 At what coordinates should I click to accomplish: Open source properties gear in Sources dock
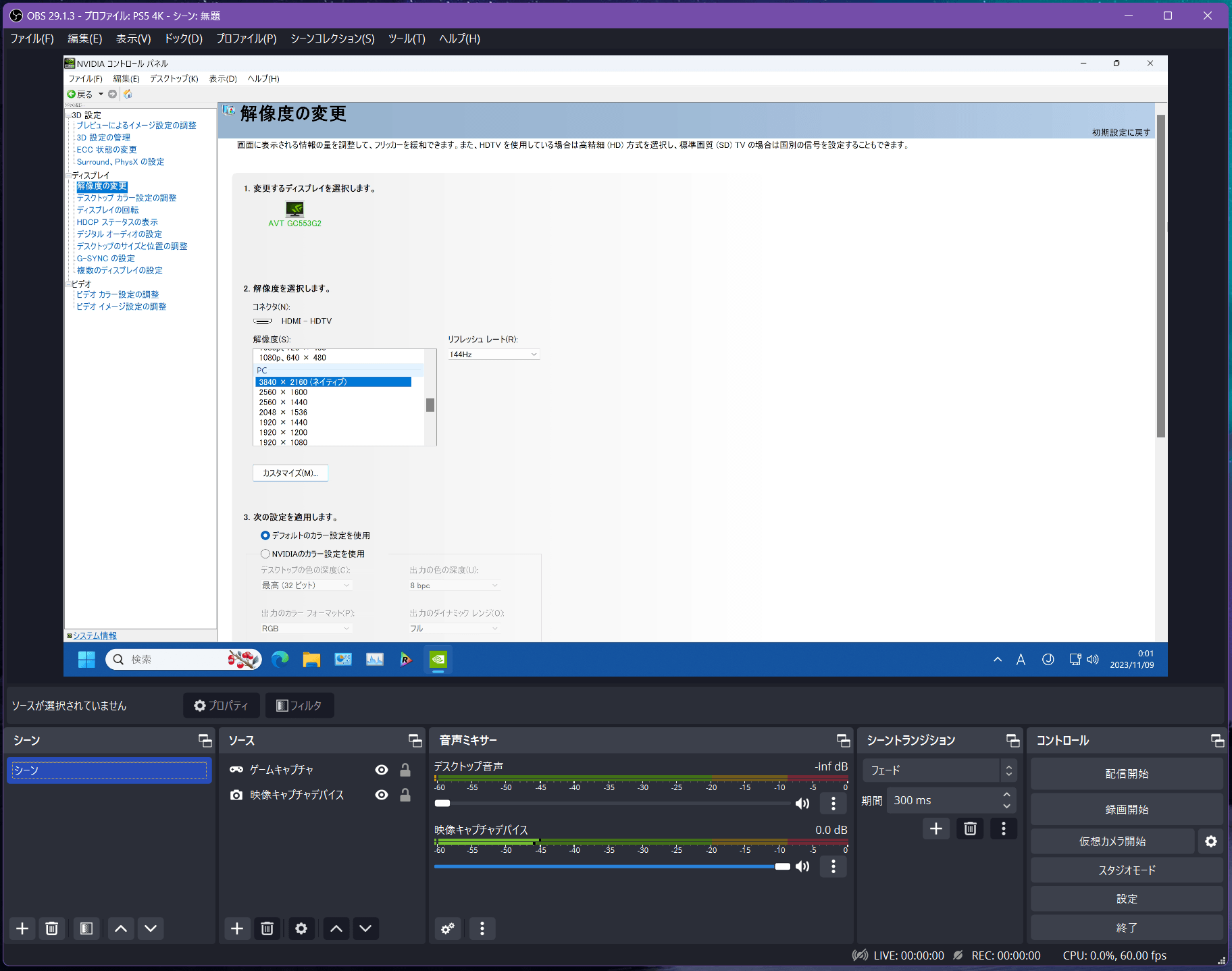[301, 928]
